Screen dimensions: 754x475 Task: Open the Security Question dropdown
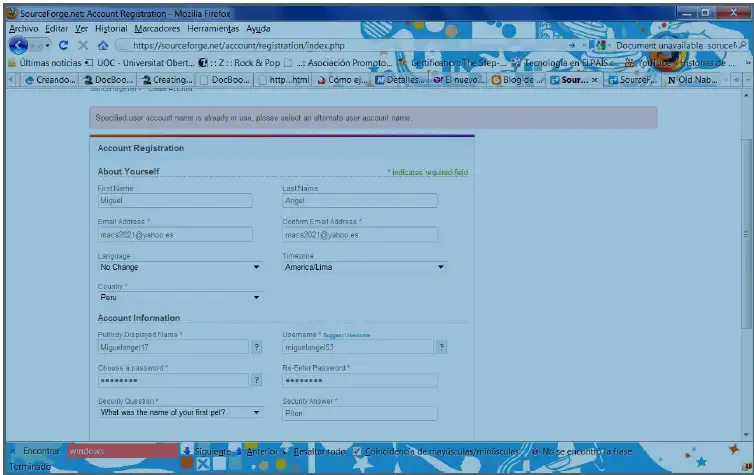pyautogui.click(x=180, y=412)
